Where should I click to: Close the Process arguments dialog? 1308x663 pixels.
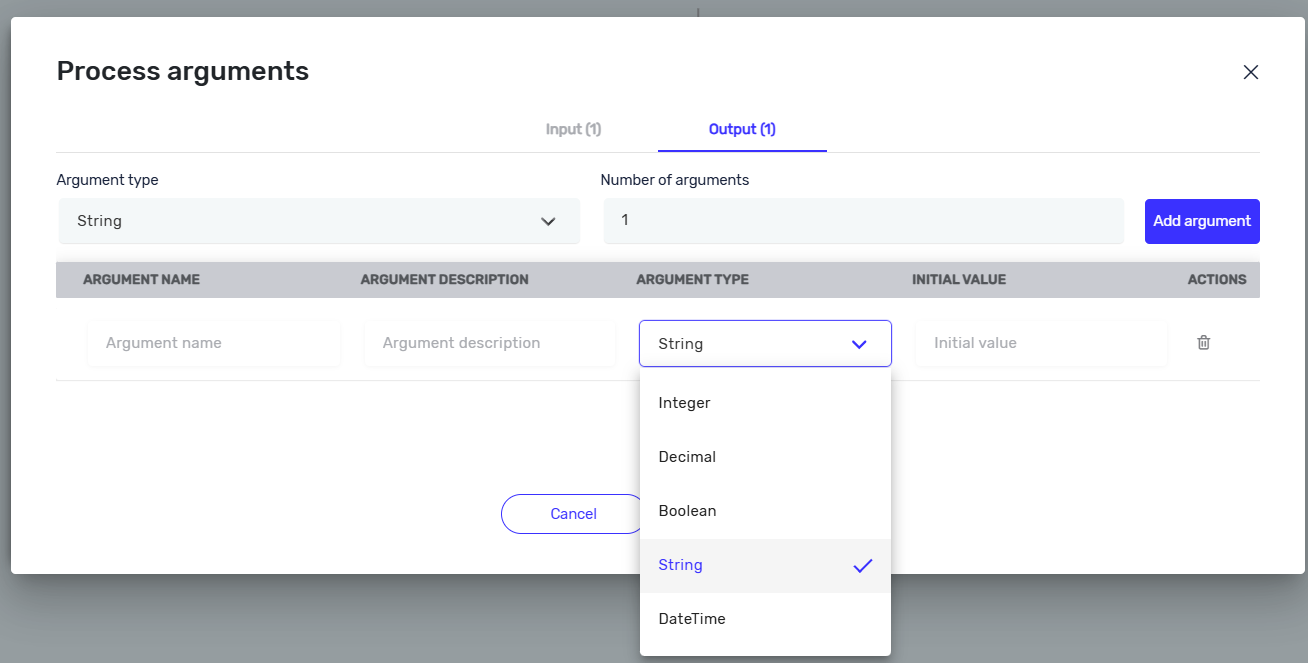tap(1250, 72)
